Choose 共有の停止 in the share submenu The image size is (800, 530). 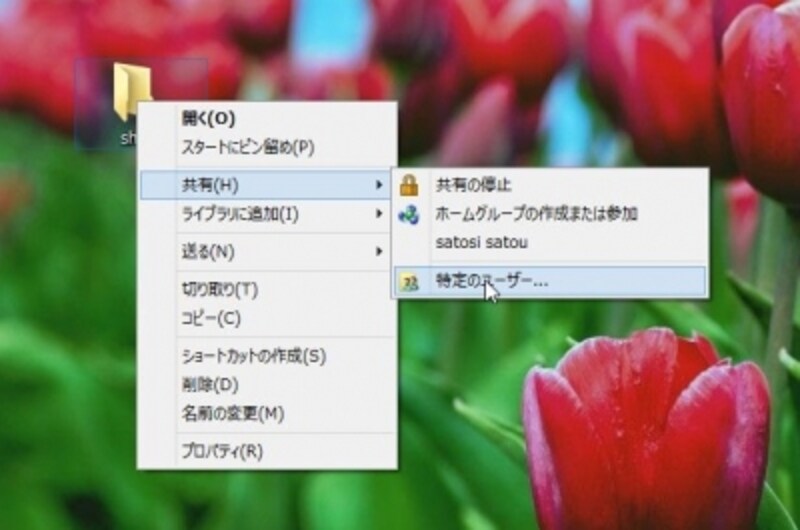point(550,185)
